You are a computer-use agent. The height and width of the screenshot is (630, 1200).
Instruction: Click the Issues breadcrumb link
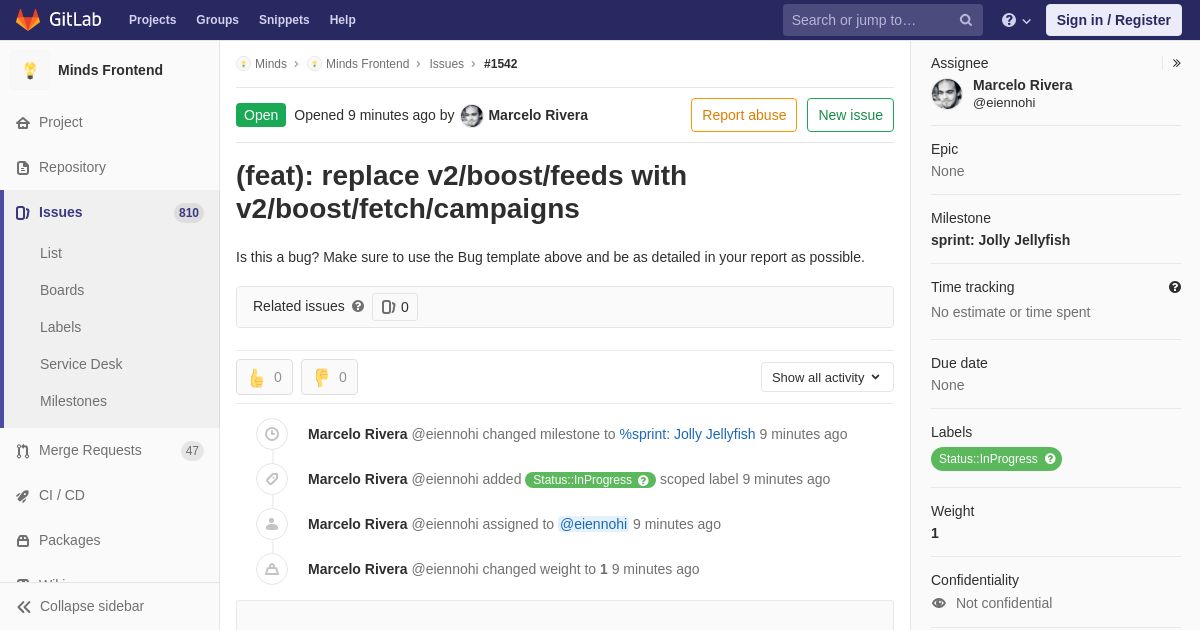coord(447,64)
